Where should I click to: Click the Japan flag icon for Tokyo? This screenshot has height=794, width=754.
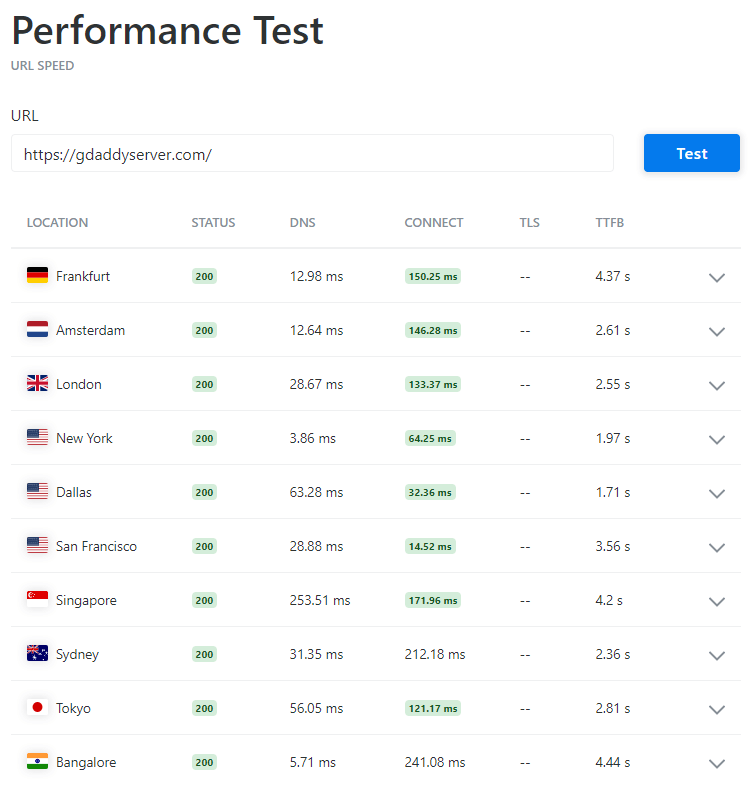click(x=37, y=708)
